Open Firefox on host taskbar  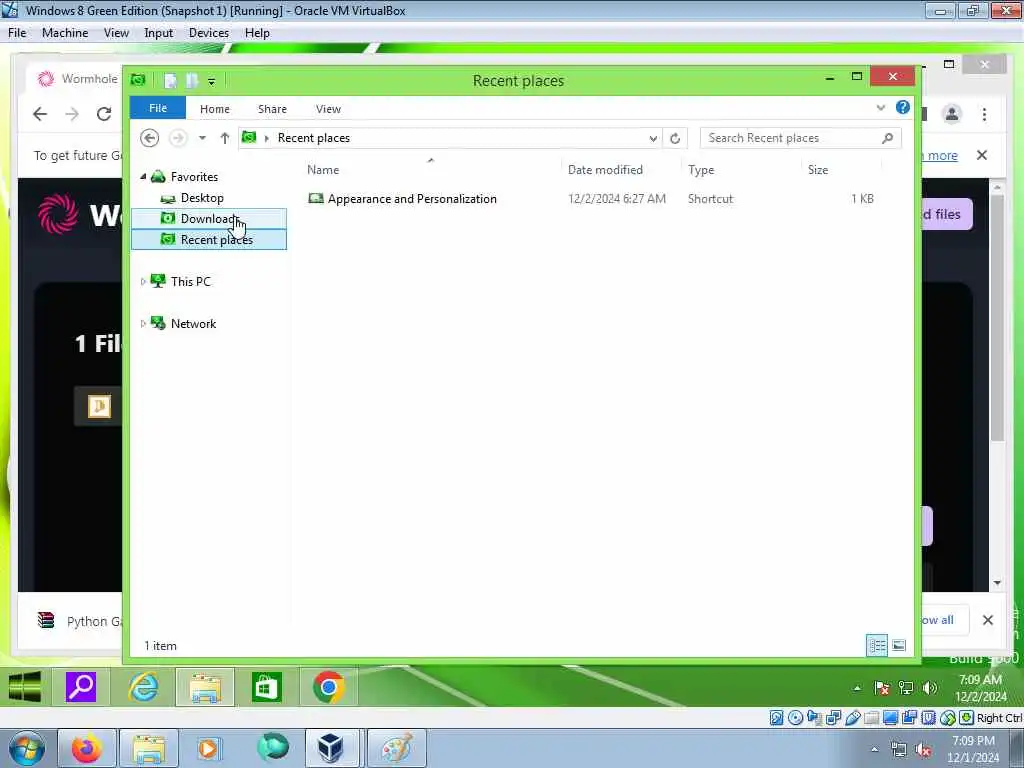(87, 748)
